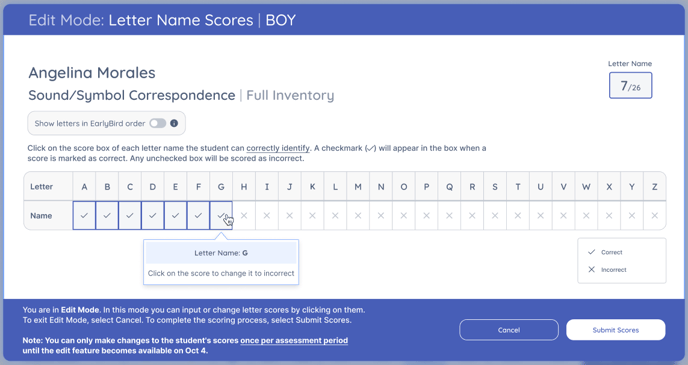Mark letter M as correct
688x365 pixels.
click(x=358, y=215)
